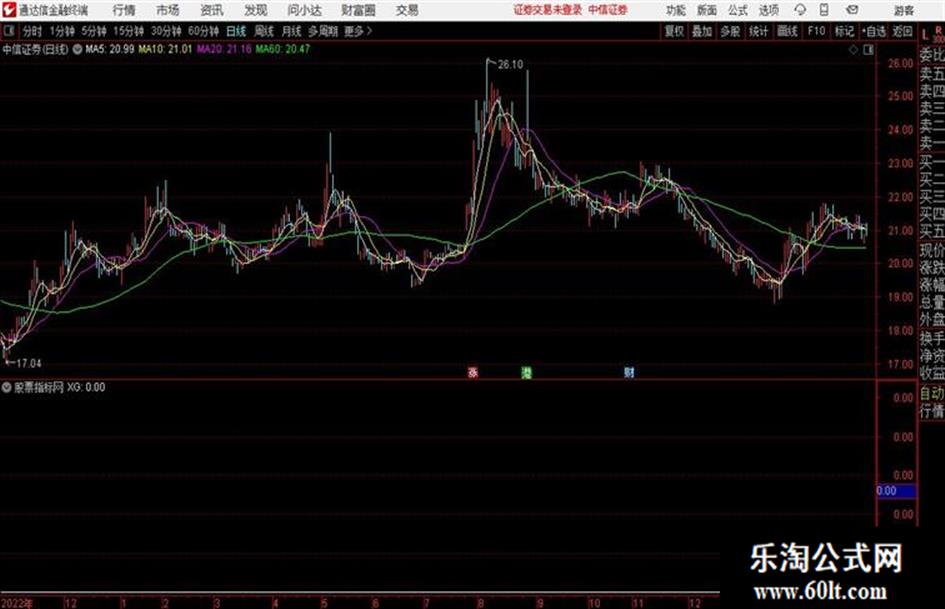Click the mobile phone icon
Screen dimensions: 945x609
tap(824, 10)
